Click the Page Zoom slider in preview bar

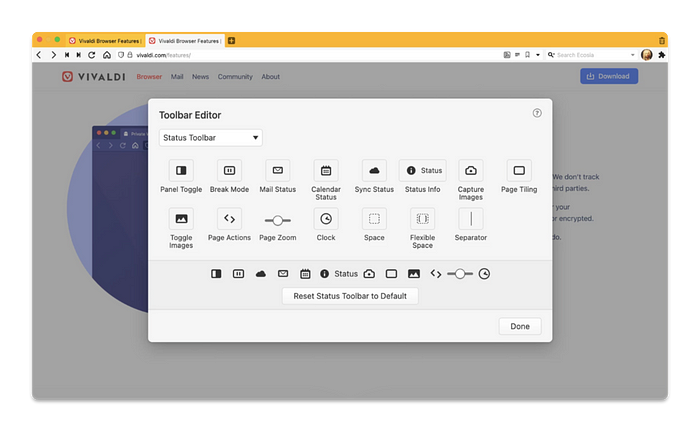pos(459,273)
